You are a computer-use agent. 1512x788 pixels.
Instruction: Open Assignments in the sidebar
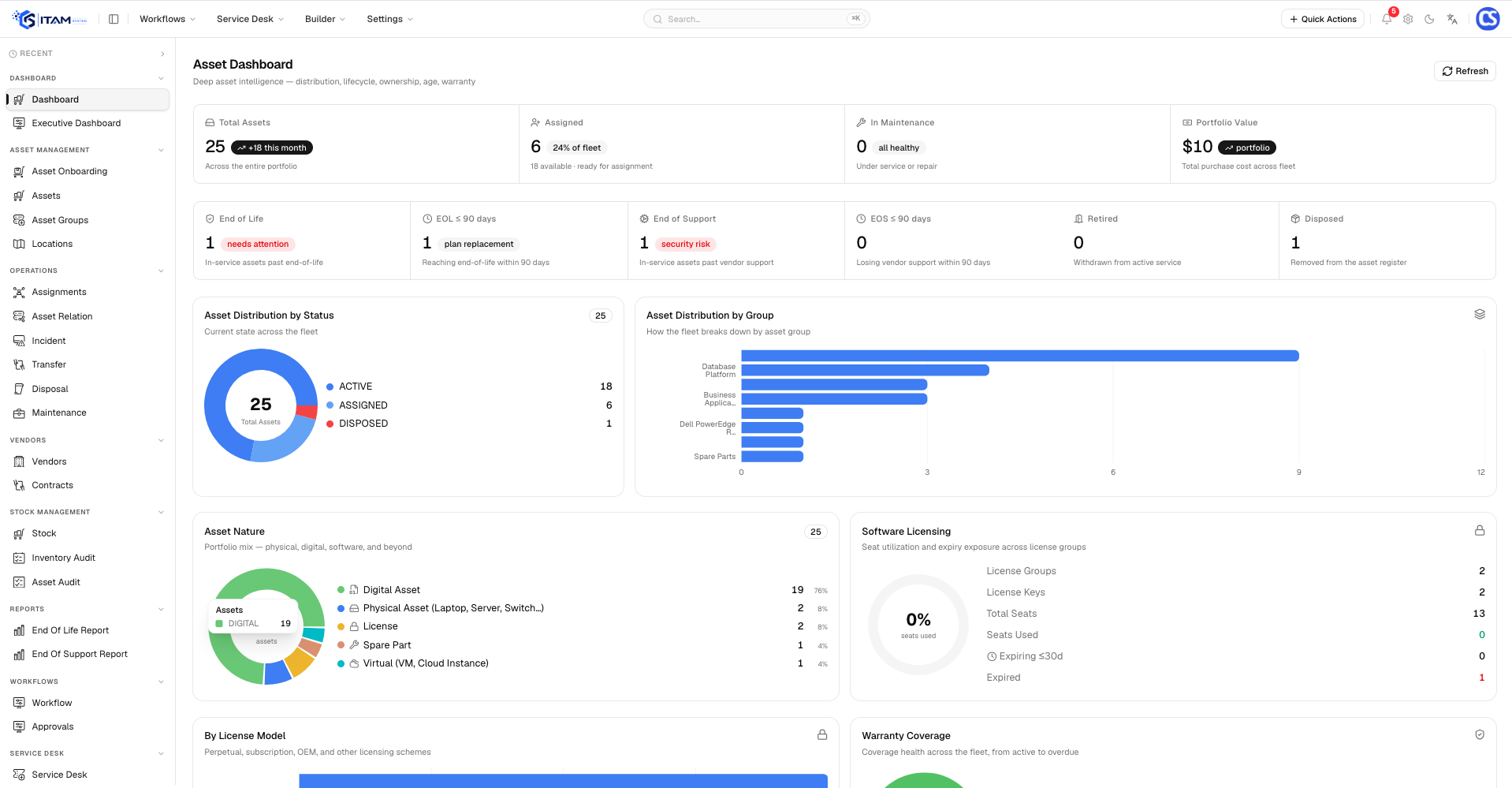88,292
